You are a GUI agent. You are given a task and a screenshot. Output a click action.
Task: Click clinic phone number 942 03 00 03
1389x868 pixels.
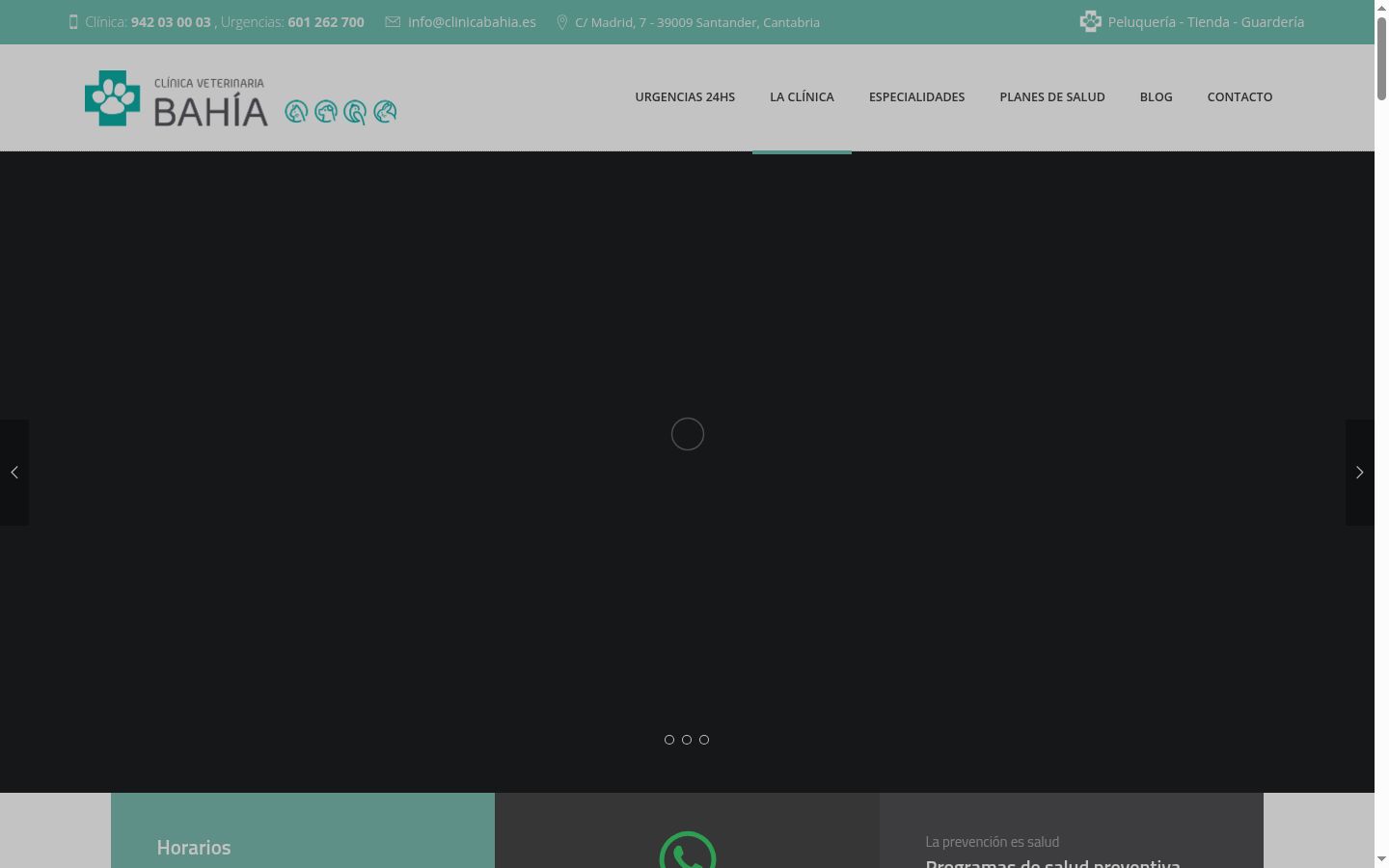(171, 22)
